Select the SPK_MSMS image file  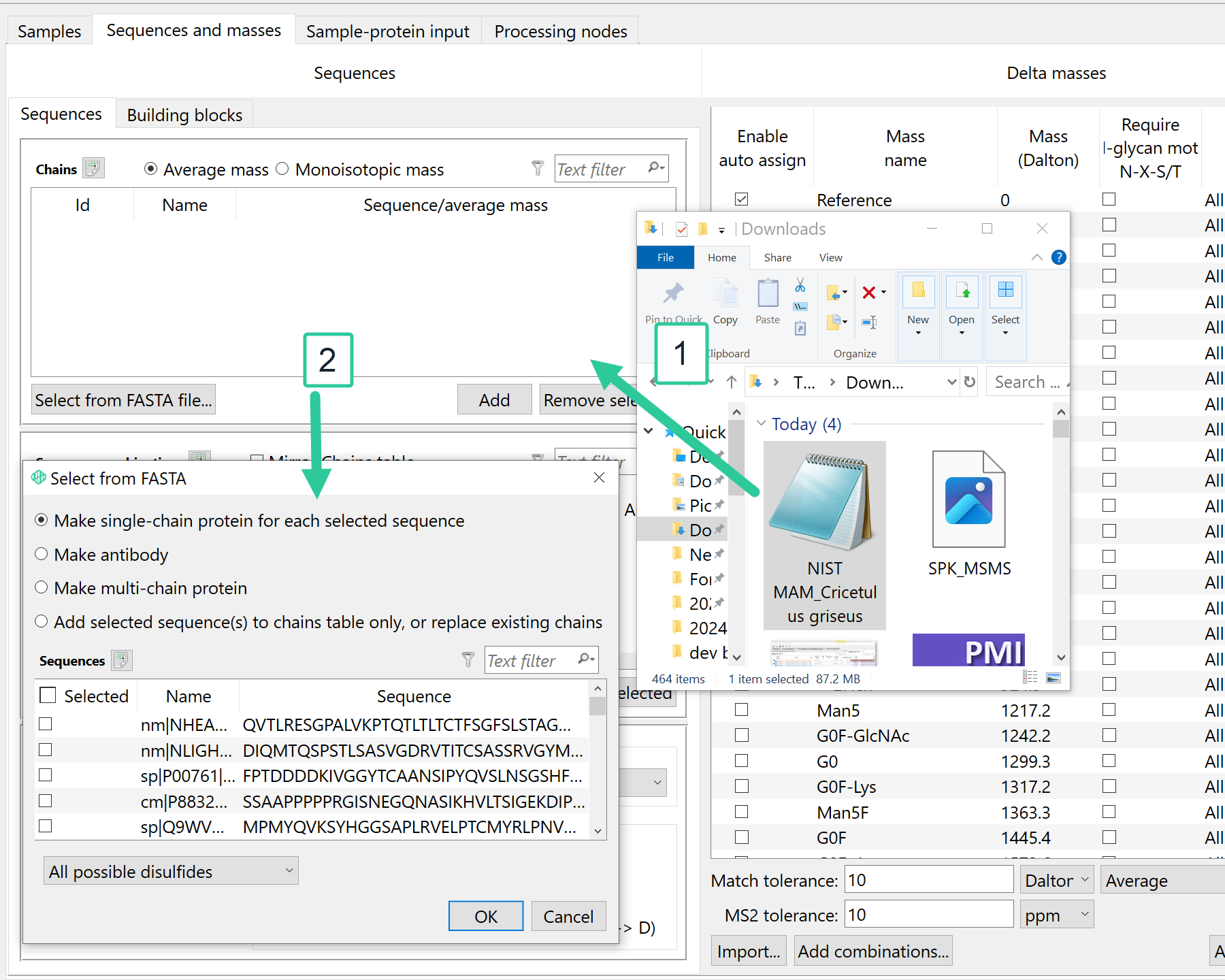coord(969,514)
